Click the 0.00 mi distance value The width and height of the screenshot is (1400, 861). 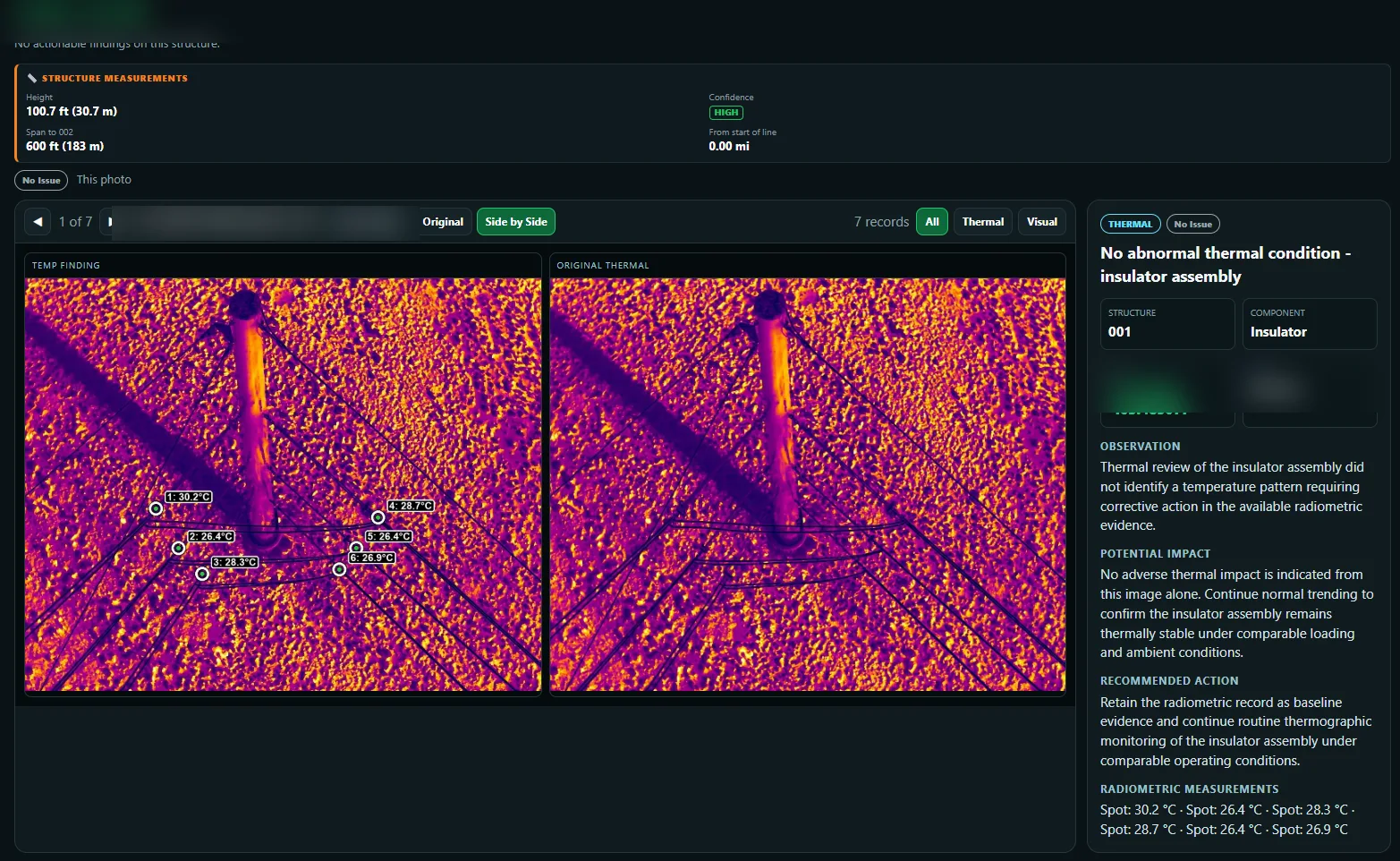pyautogui.click(x=729, y=146)
